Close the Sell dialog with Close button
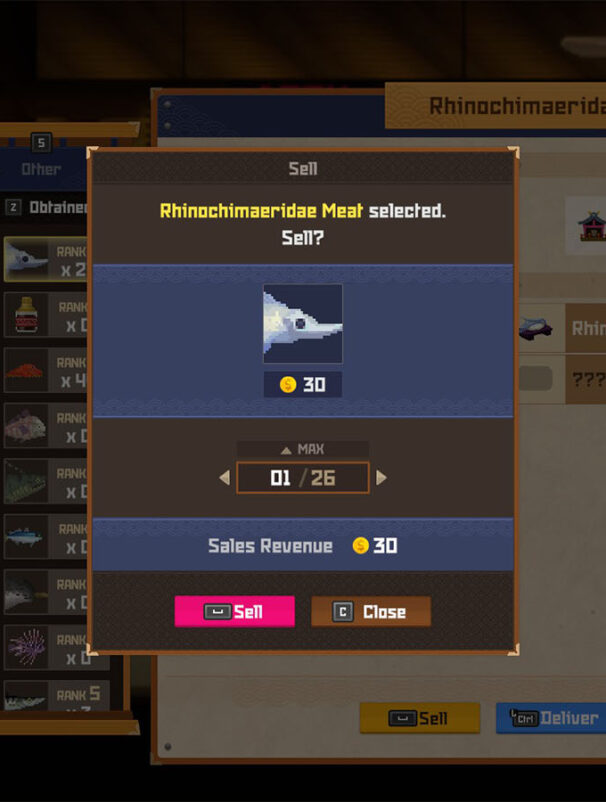 [x=371, y=611]
